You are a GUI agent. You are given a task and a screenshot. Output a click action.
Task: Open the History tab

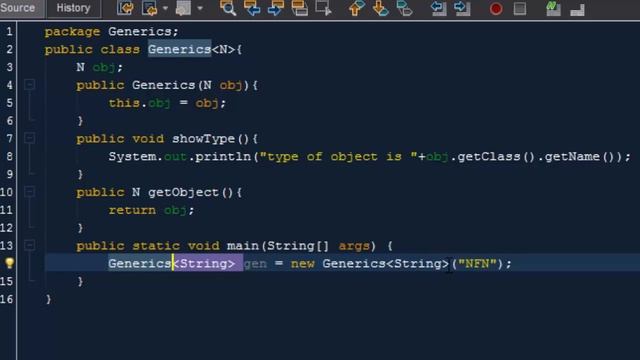click(x=73, y=8)
